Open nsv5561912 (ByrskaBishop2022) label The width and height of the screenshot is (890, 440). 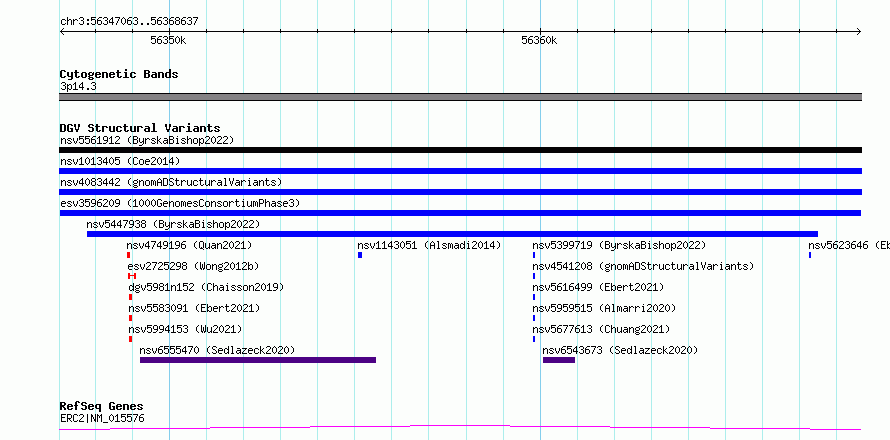(146, 140)
